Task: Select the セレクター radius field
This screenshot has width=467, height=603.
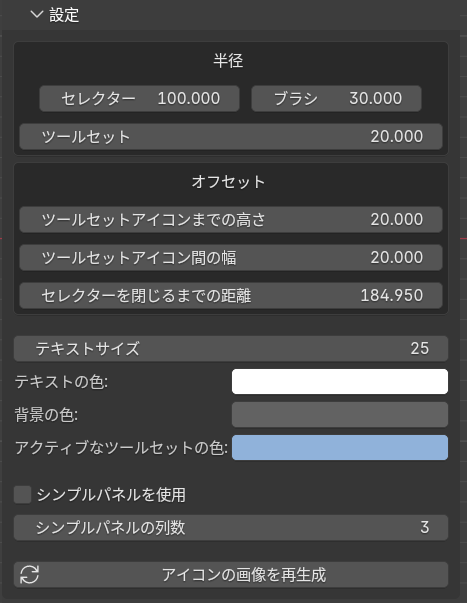Action: click(139, 98)
